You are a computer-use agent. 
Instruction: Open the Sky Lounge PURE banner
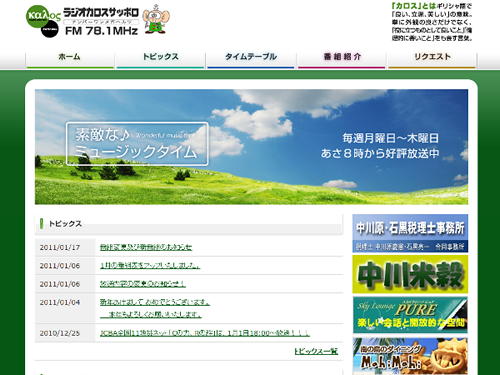point(410,315)
